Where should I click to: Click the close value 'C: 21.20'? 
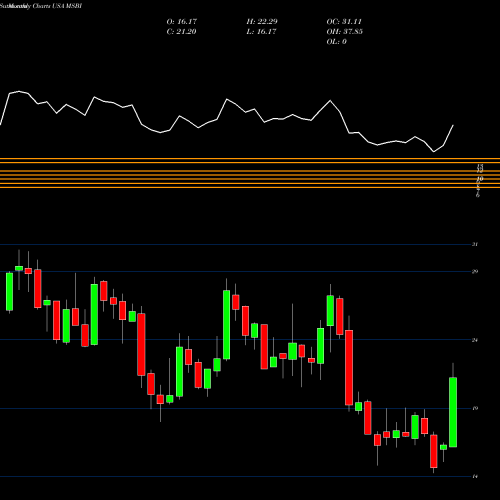tap(181, 32)
